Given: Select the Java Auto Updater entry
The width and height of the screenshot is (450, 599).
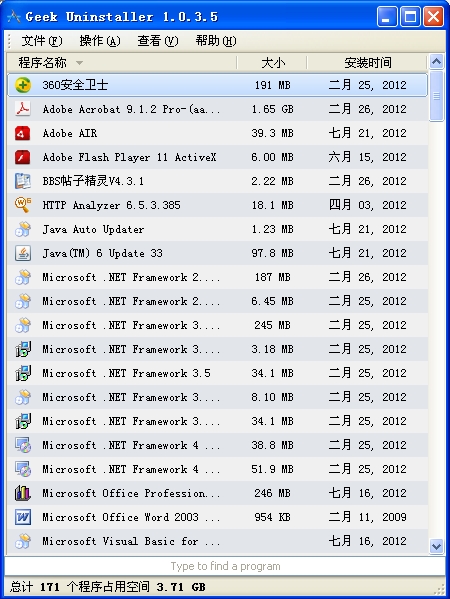Looking at the screenshot, I should pyautogui.click(x=217, y=229).
